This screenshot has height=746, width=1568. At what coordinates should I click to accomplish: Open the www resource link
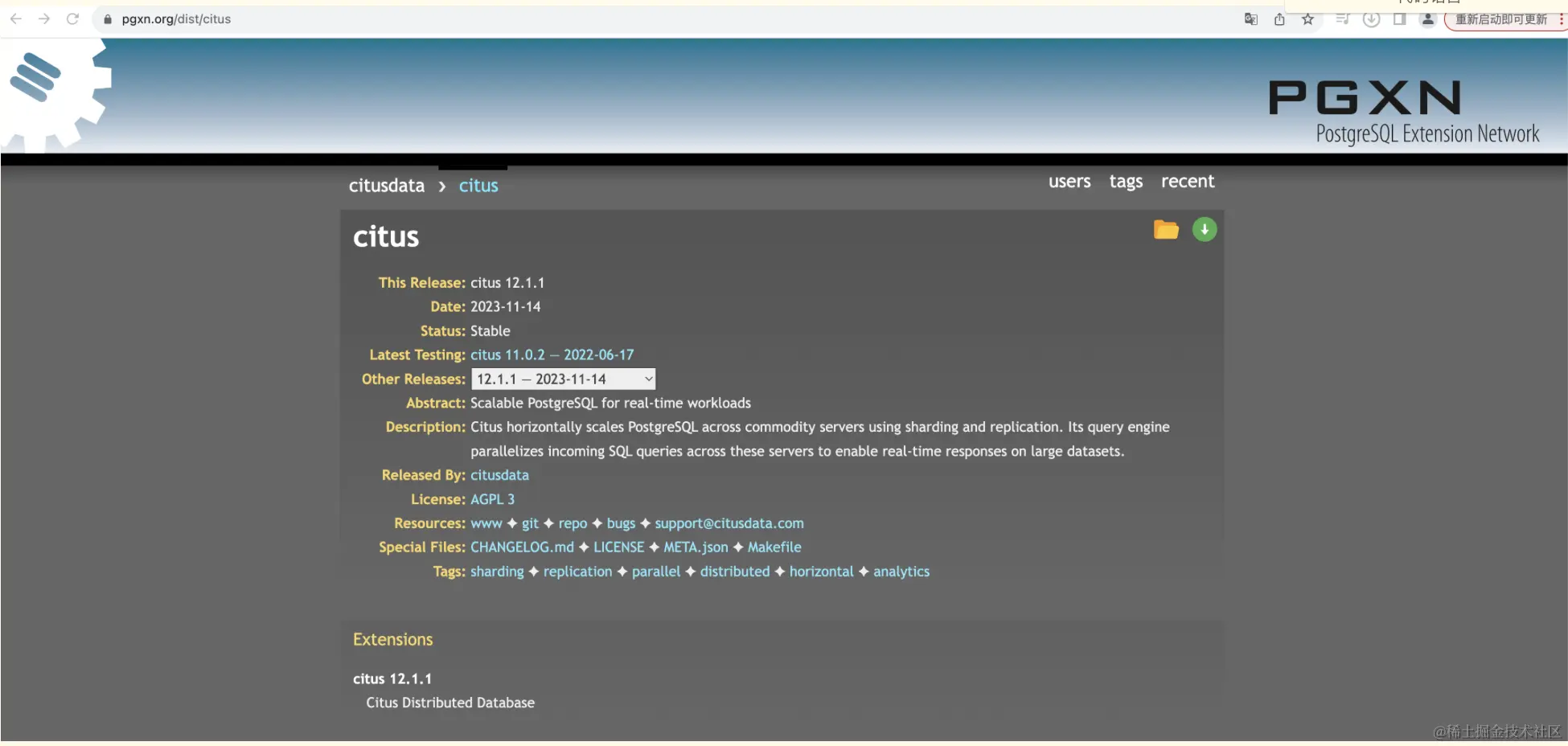(x=486, y=523)
